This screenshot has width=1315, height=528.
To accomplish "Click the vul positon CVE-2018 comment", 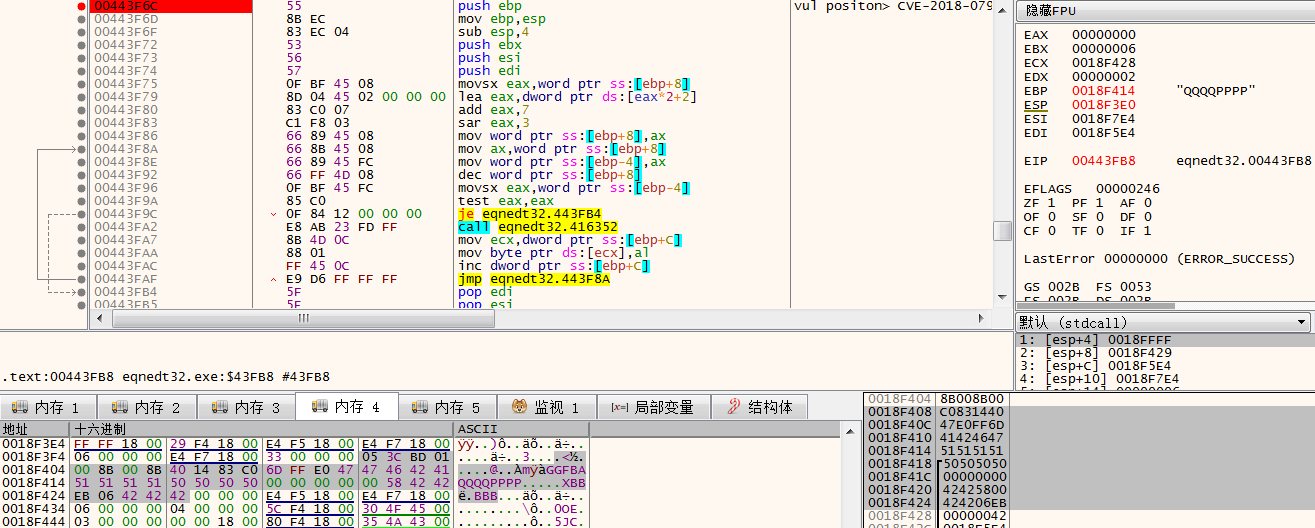I will (x=893, y=6).
